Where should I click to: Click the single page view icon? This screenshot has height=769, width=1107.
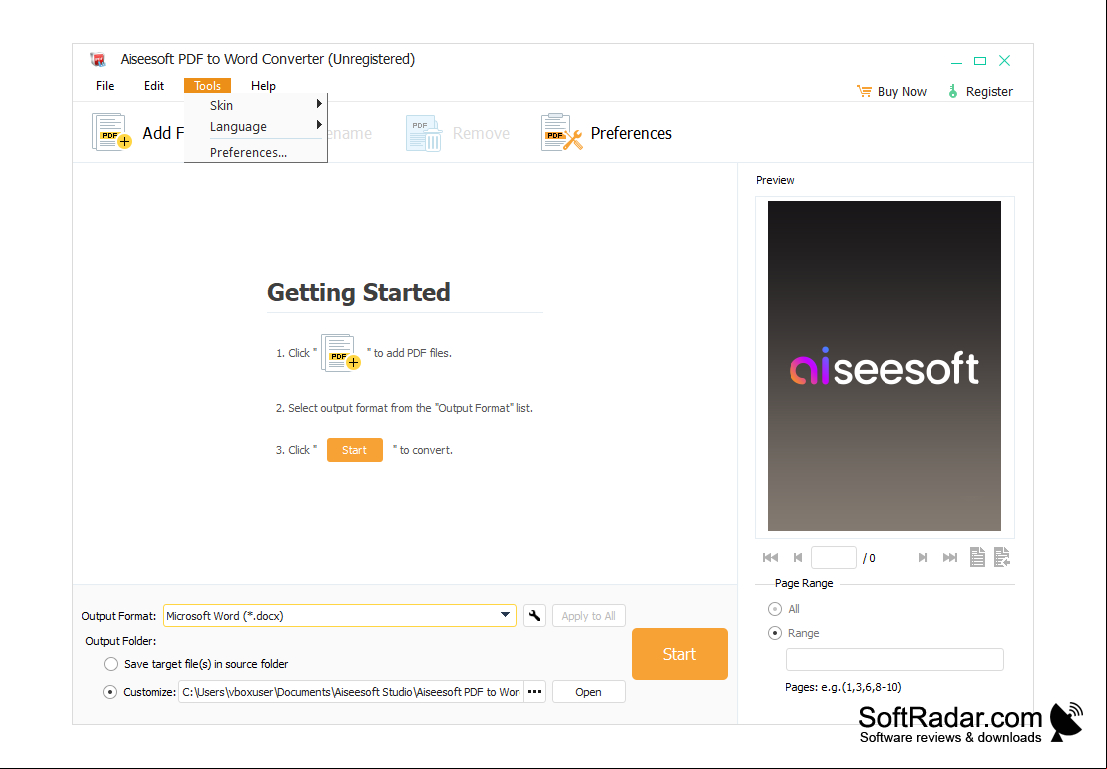[x=977, y=557]
